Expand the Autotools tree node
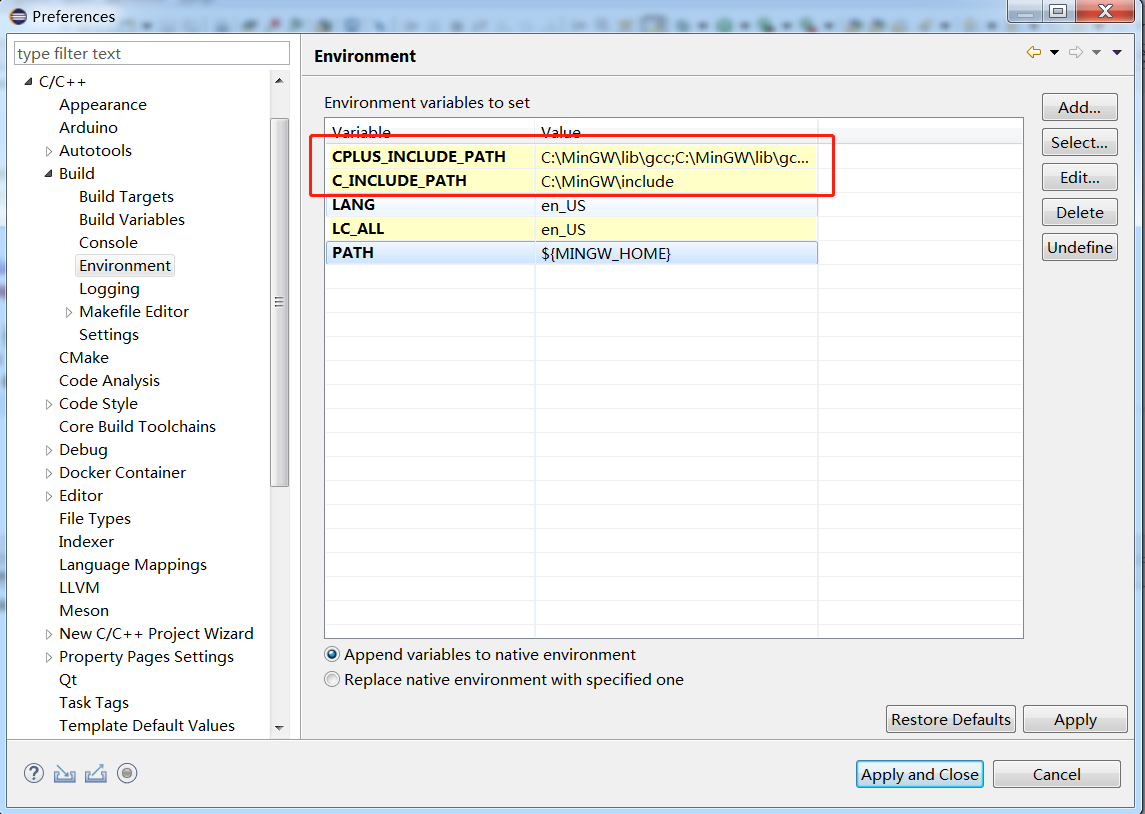This screenshot has width=1145, height=814. 49,150
